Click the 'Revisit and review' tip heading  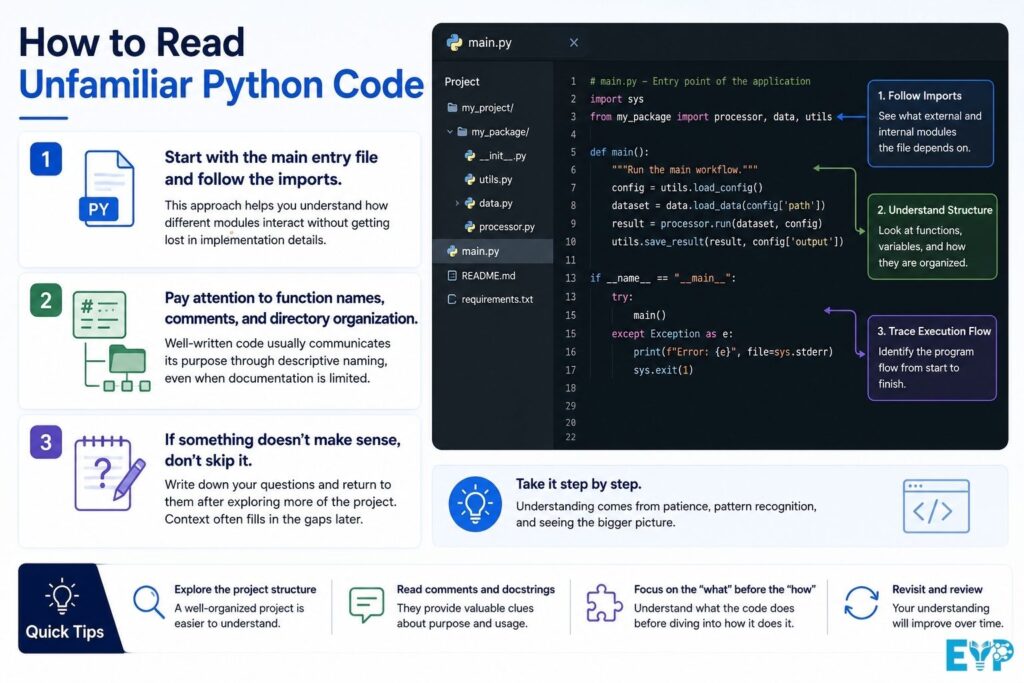[x=937, y=589]
